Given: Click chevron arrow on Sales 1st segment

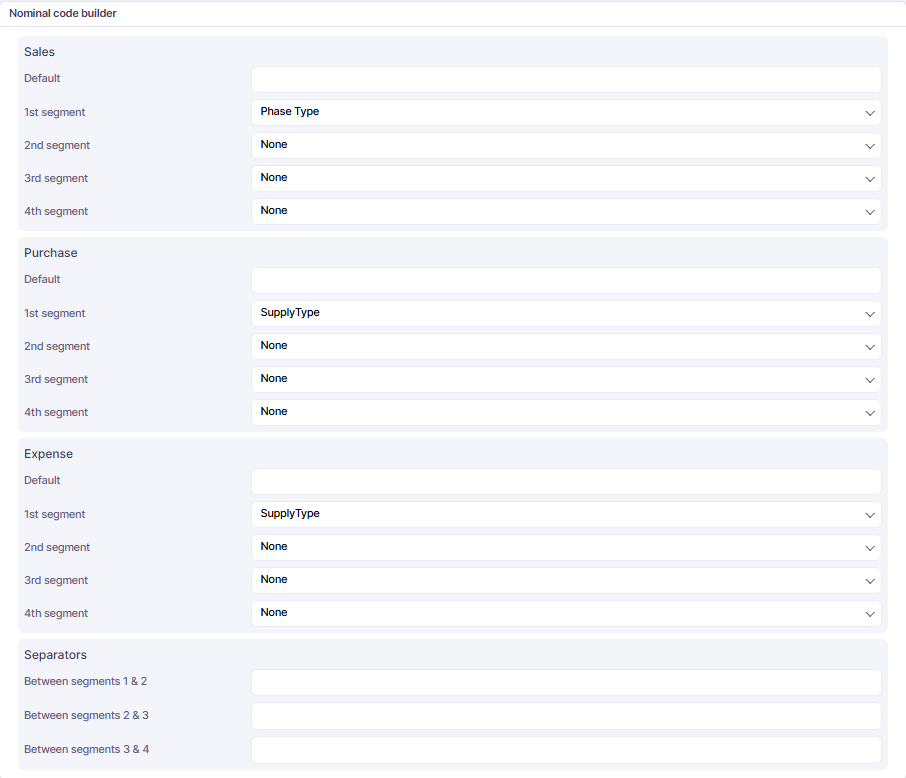Looking at the screenshot, I should click(870, 113).
